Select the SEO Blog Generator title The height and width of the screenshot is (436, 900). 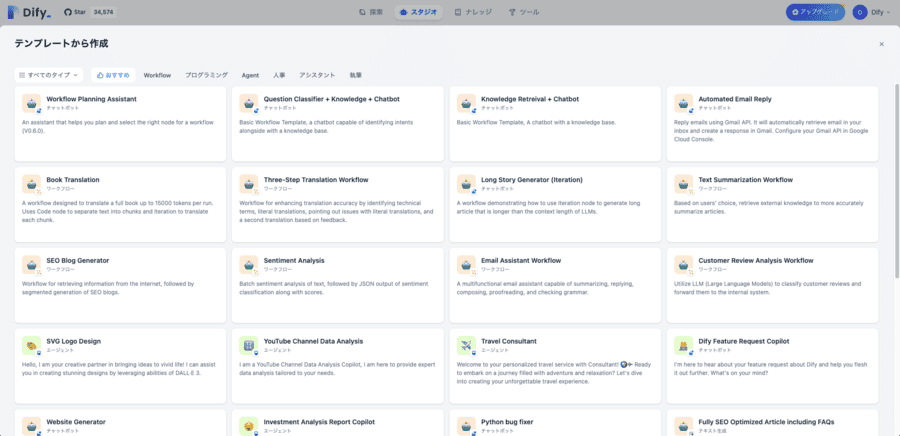(x=77, y=260)
